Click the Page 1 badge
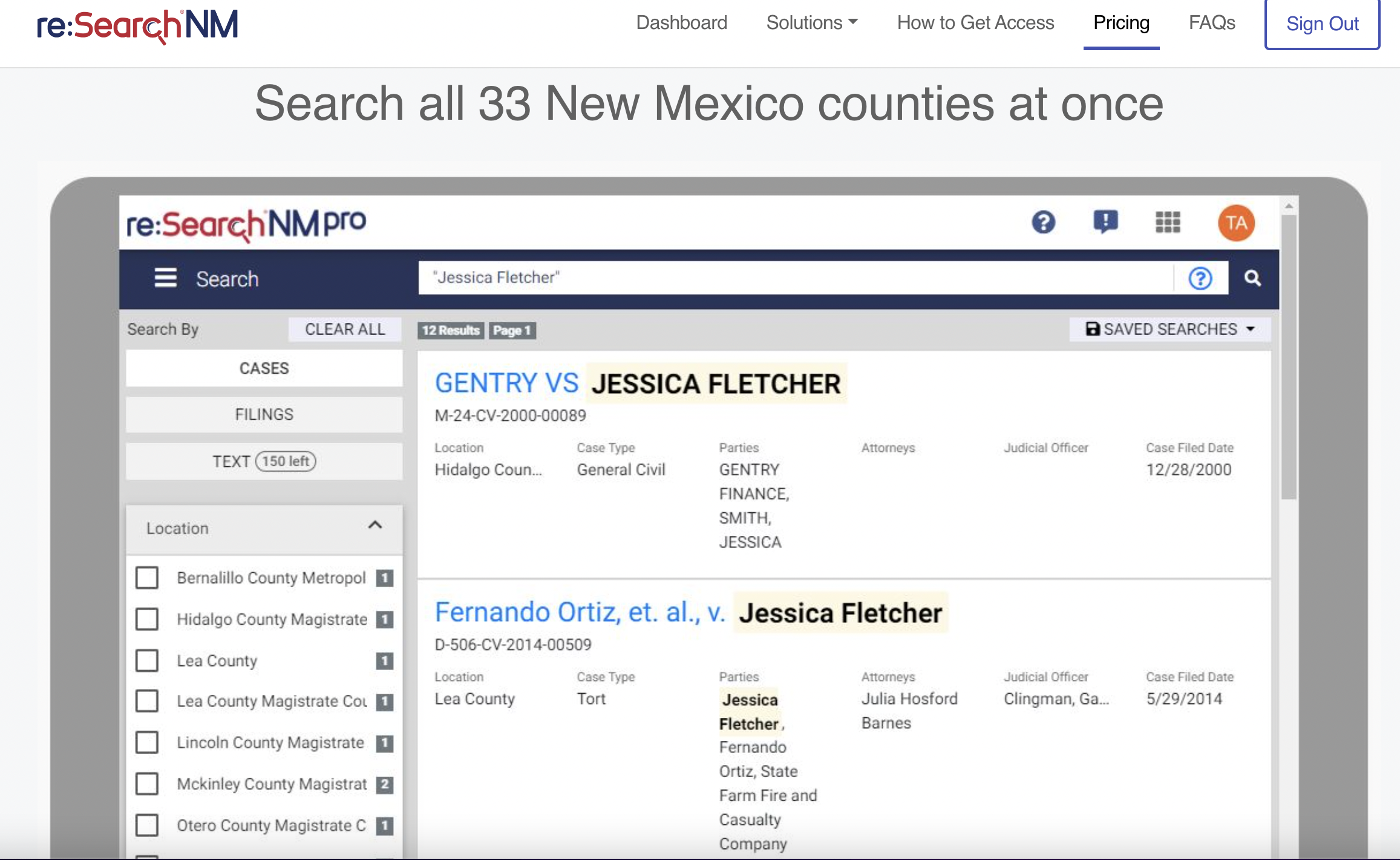 512,330
